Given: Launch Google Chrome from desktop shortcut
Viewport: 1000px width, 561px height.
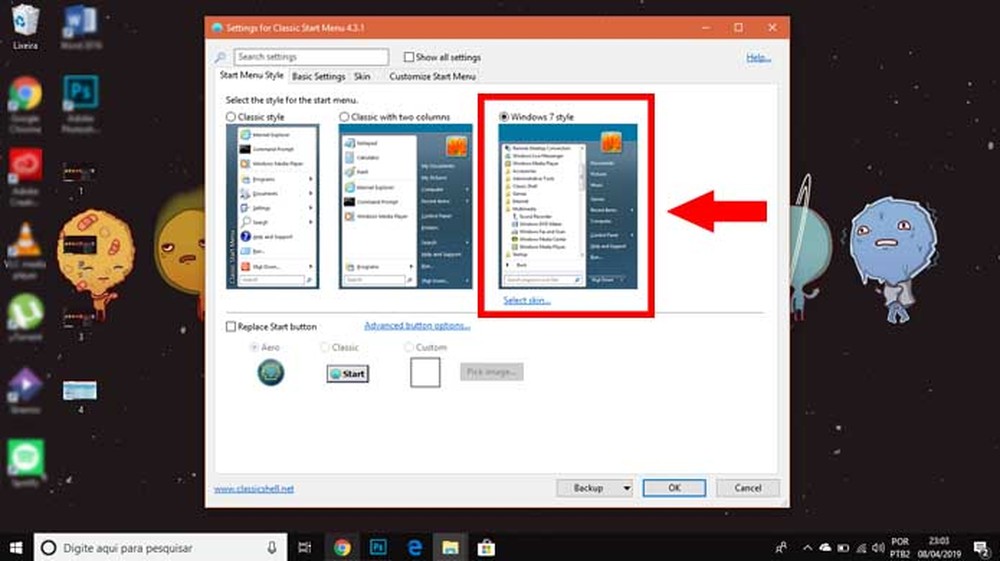Looking at the screenshot, I should coord(25,103).
